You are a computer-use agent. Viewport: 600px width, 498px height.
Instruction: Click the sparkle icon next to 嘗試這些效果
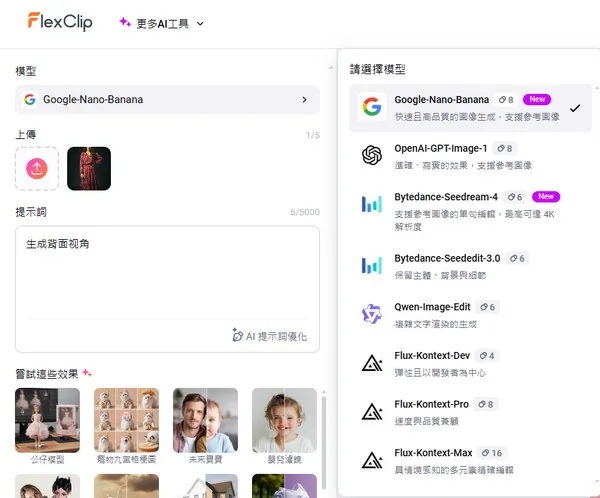point(87,372)
